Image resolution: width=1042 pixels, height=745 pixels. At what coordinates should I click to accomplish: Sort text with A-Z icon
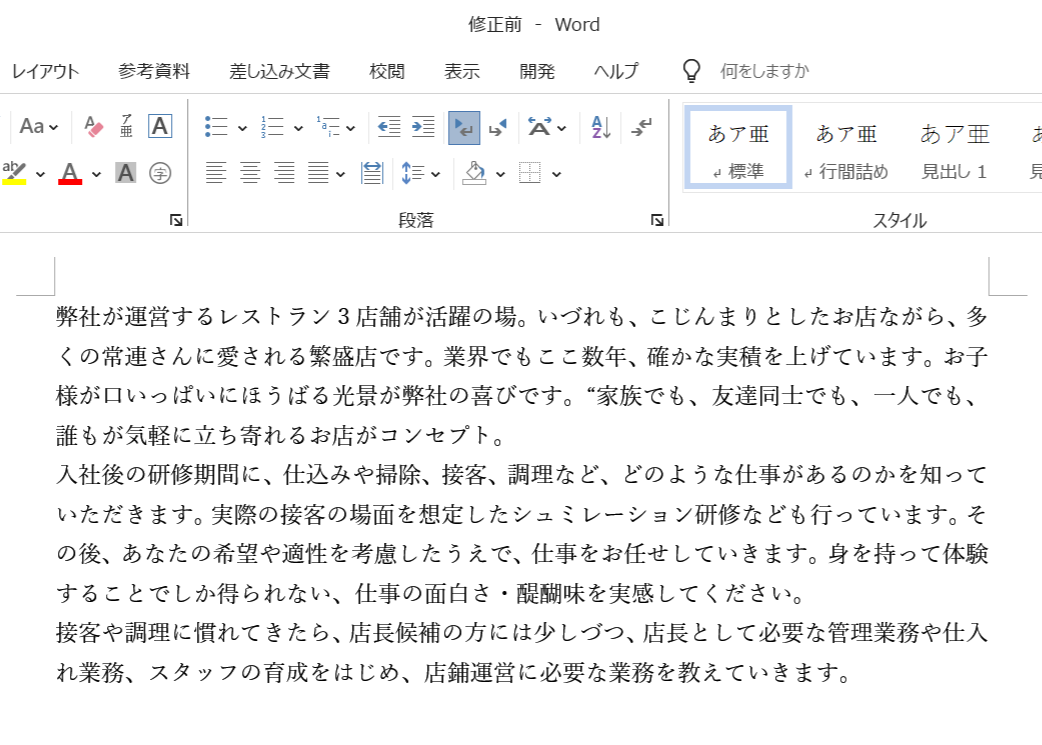[601, 127]
